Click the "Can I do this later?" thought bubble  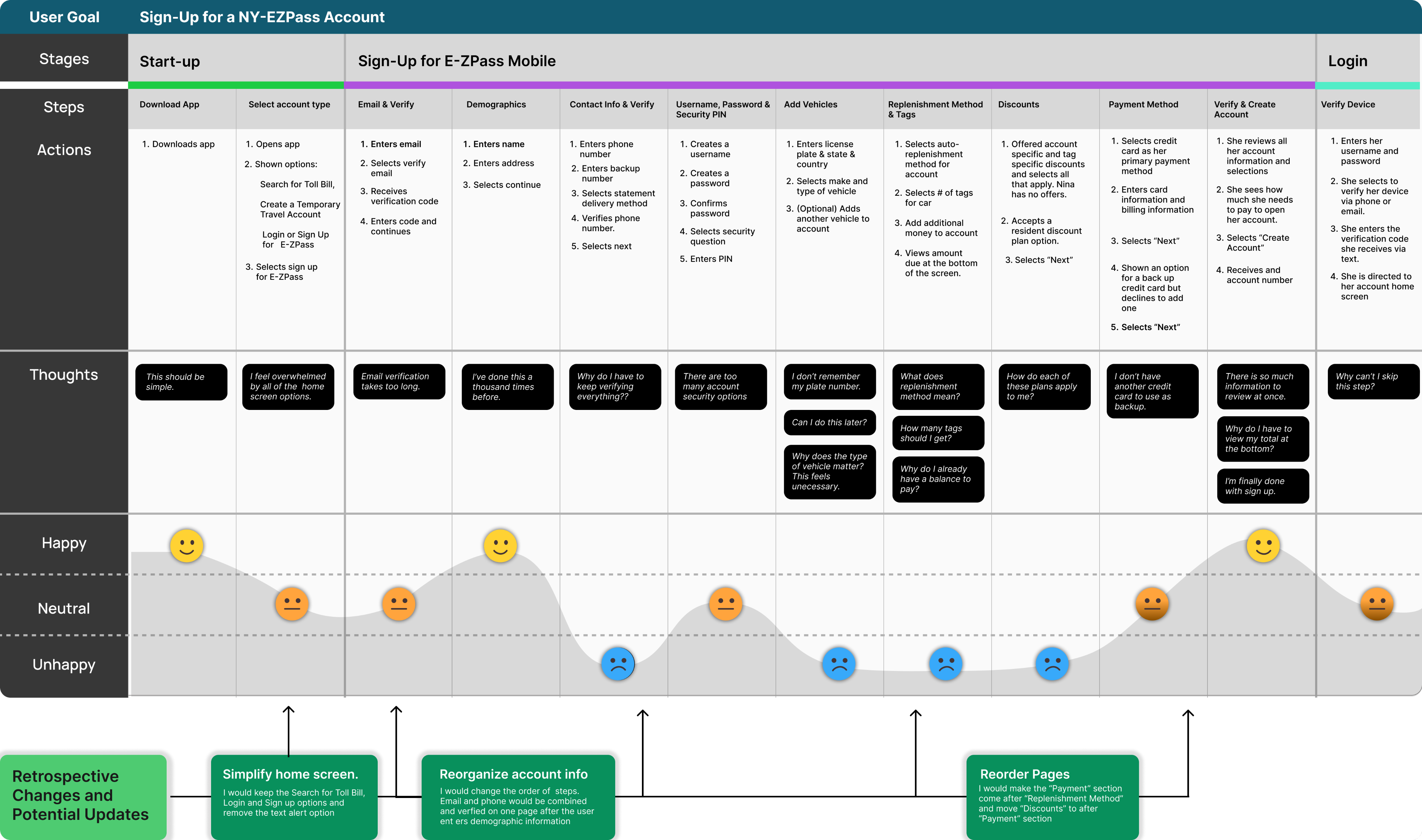point(829,422)
